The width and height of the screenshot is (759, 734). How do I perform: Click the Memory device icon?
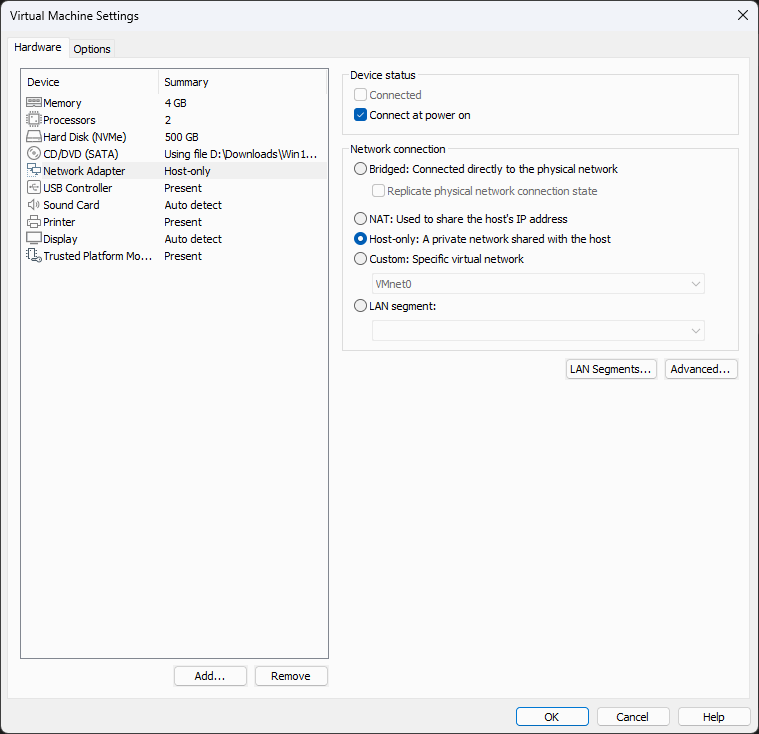tap(33, 102)
